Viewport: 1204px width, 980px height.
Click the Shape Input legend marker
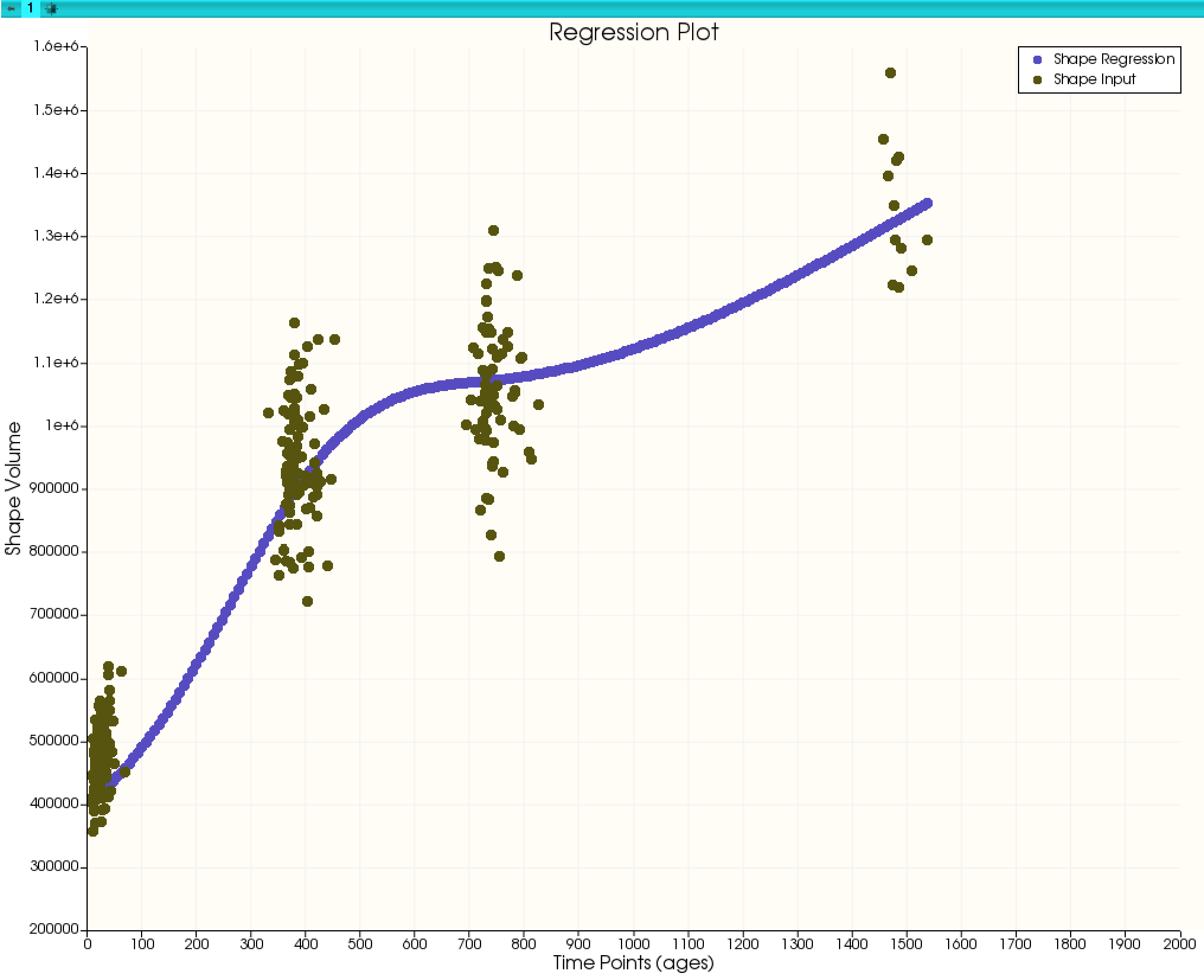coord(1037,80)
